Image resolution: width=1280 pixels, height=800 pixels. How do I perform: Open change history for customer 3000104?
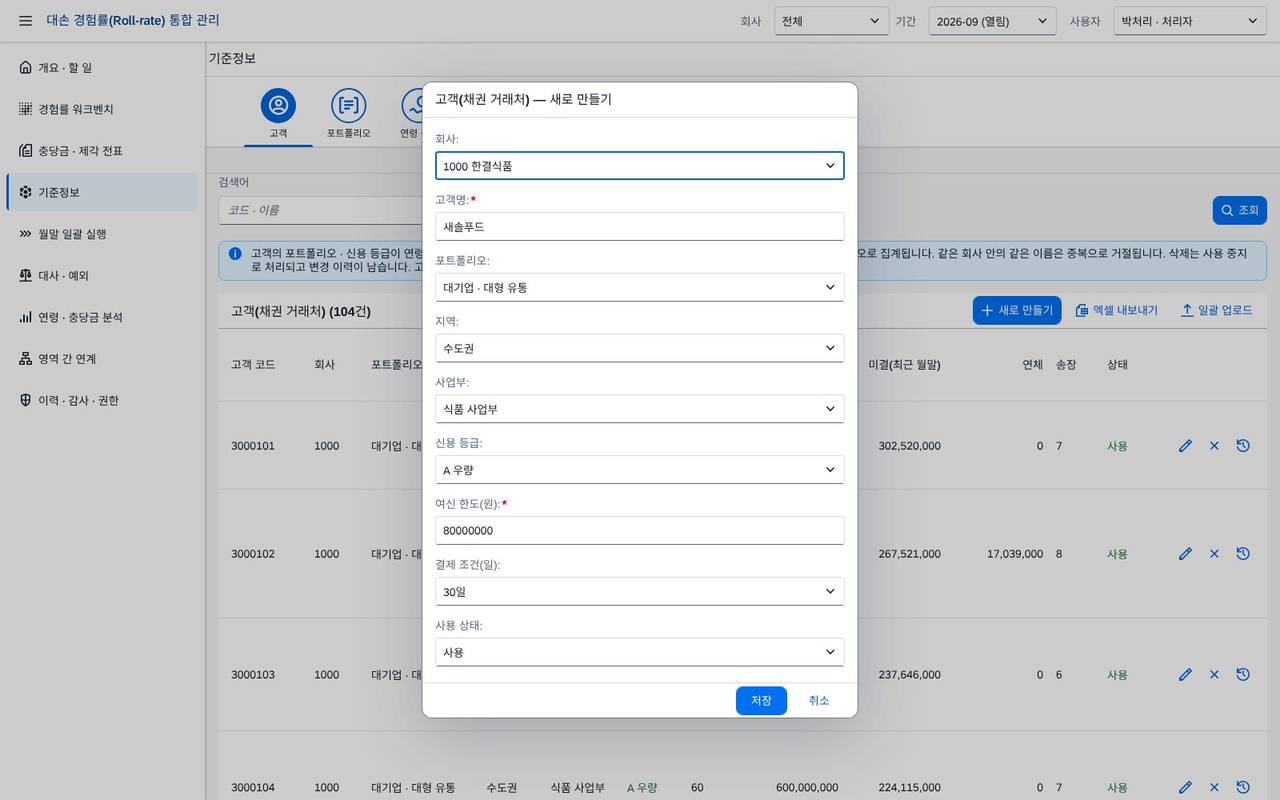click(1243, 788)
